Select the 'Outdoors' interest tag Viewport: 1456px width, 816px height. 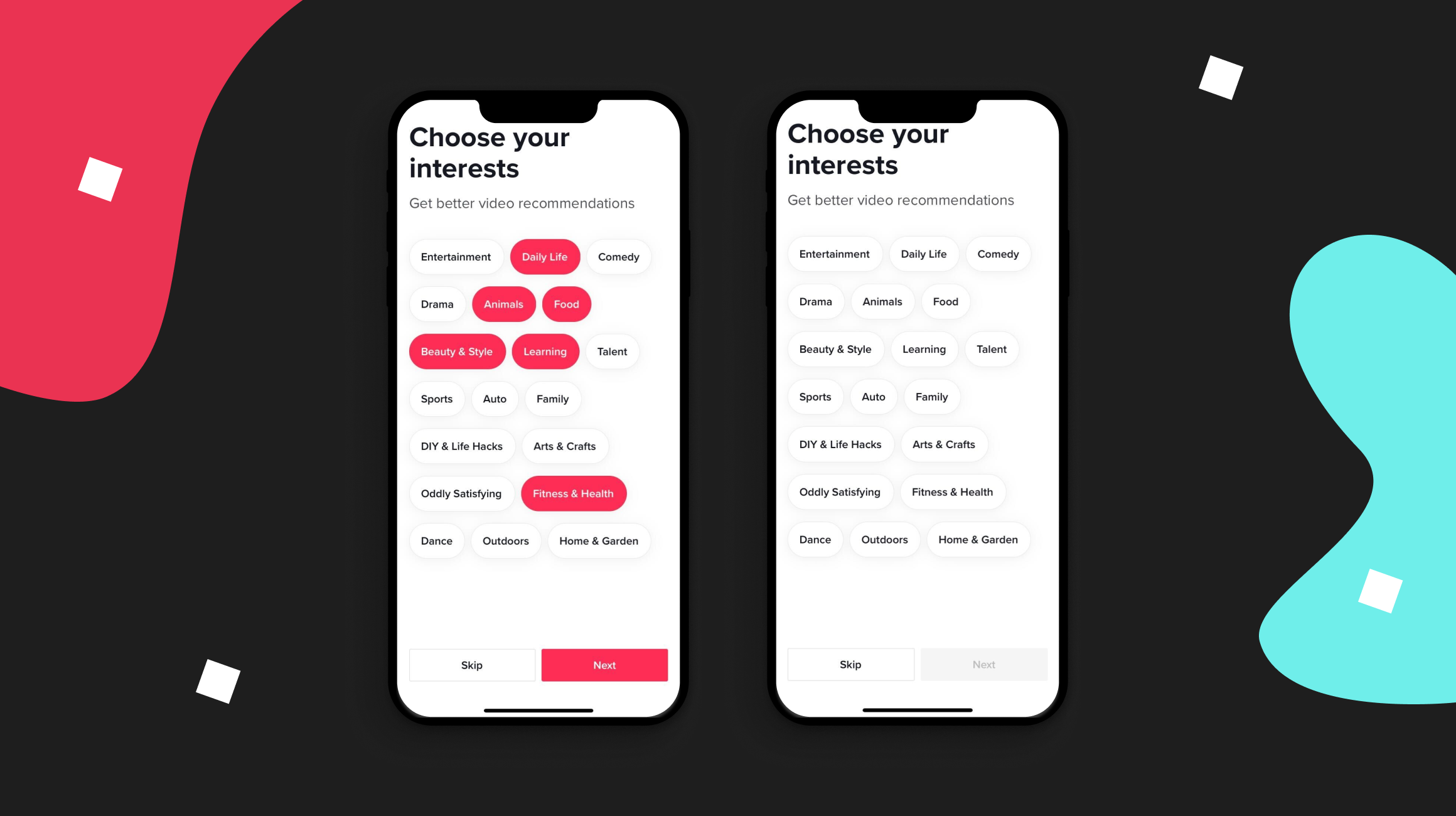click(505, 540)
